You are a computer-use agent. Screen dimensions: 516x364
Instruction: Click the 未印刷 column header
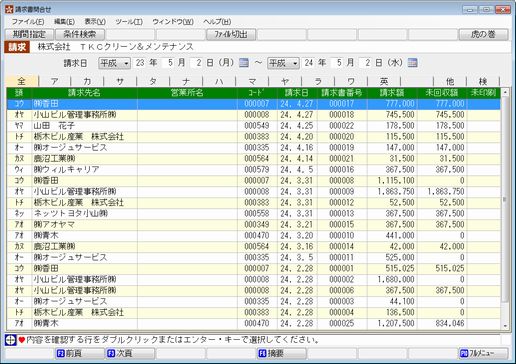click(484, 93)
